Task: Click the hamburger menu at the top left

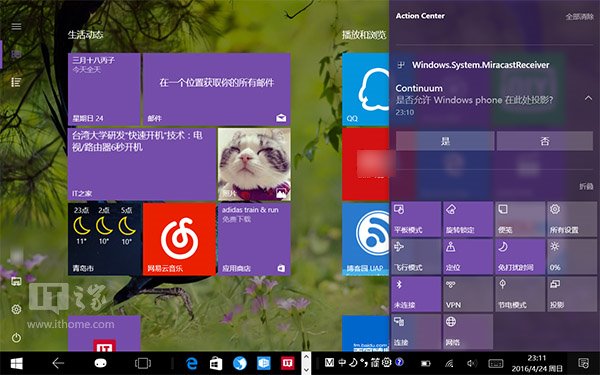Action: point(16,26)
